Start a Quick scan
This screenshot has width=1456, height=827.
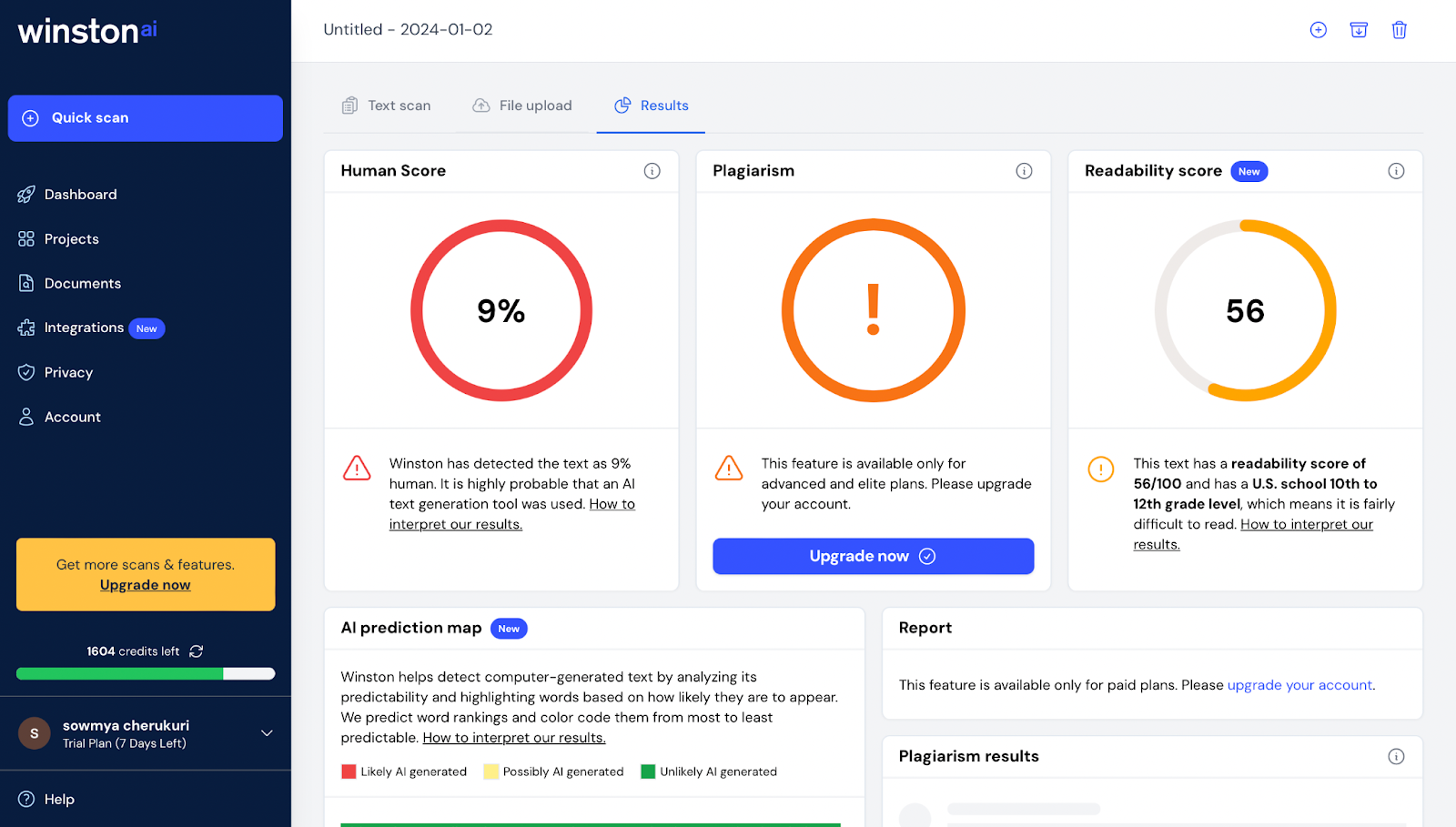click(146, 118)
